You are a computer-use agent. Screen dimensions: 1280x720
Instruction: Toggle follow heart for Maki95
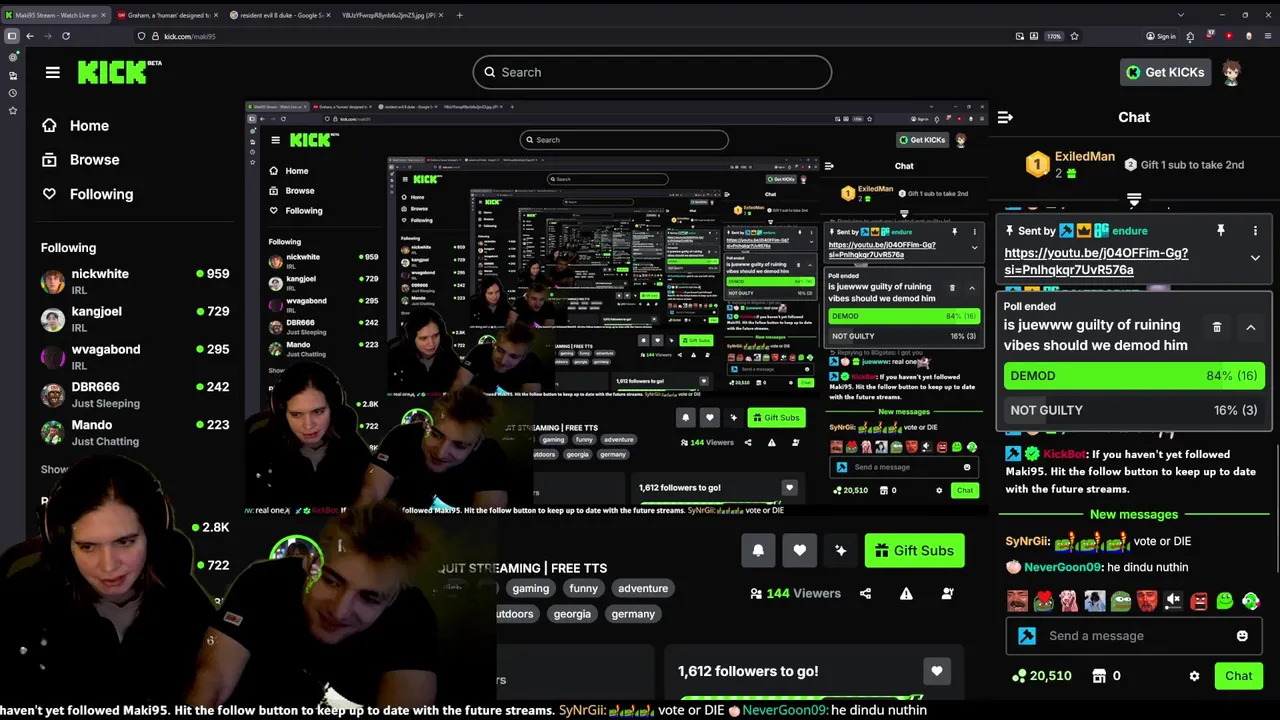point(799,550)
